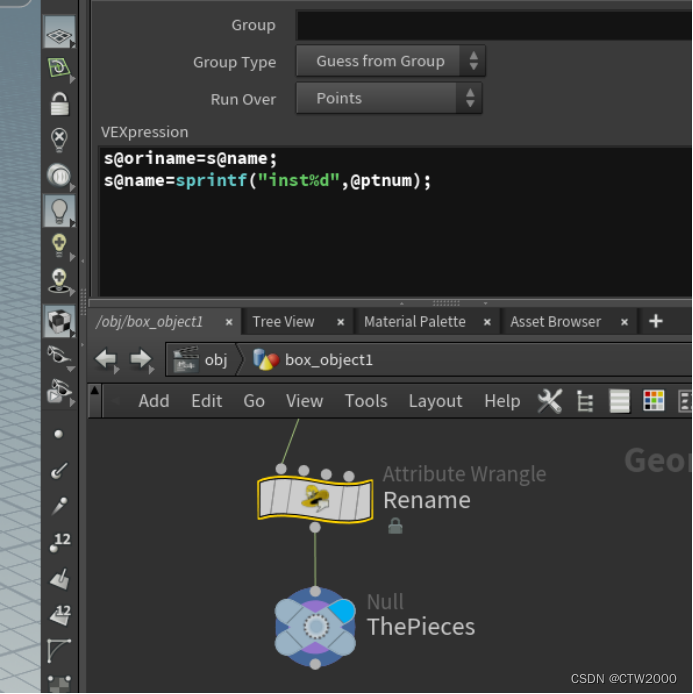Toggle the camera lock padlock icon

60,104
